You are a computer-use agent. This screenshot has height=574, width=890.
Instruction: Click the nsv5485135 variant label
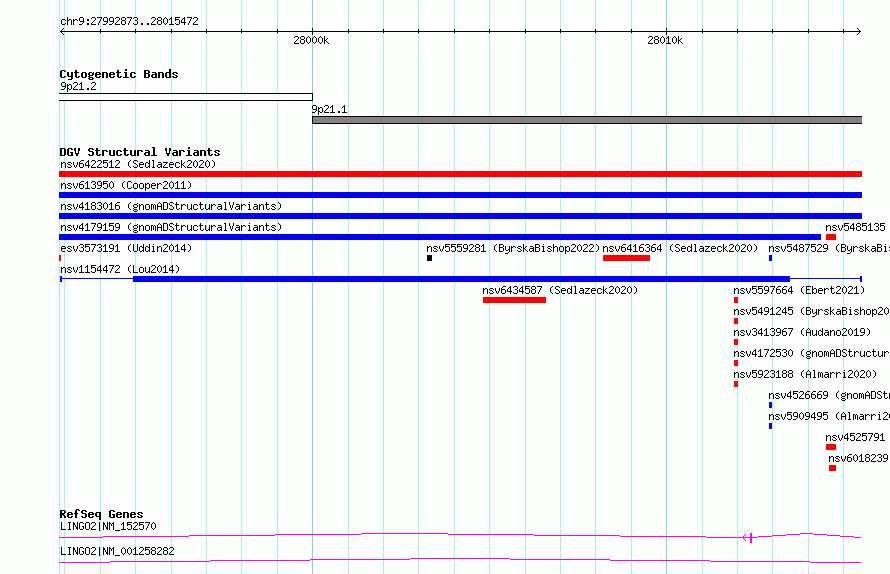pyautogui.click(x=855, y=227)
